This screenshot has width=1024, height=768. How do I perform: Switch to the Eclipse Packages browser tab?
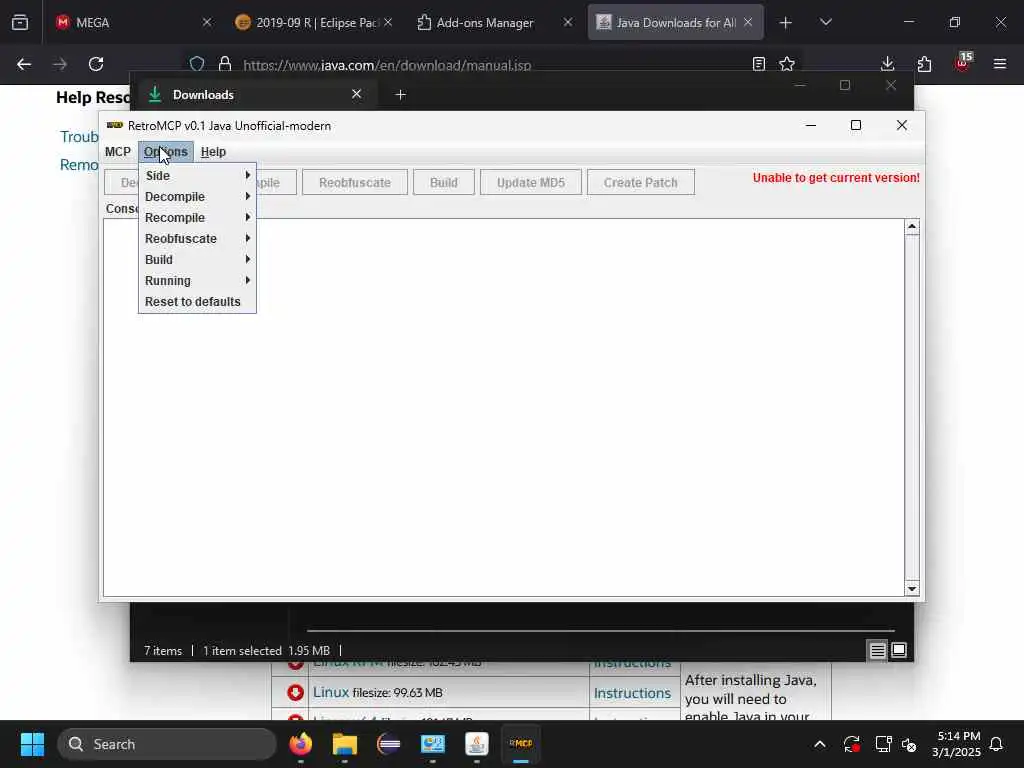point(313,22)
